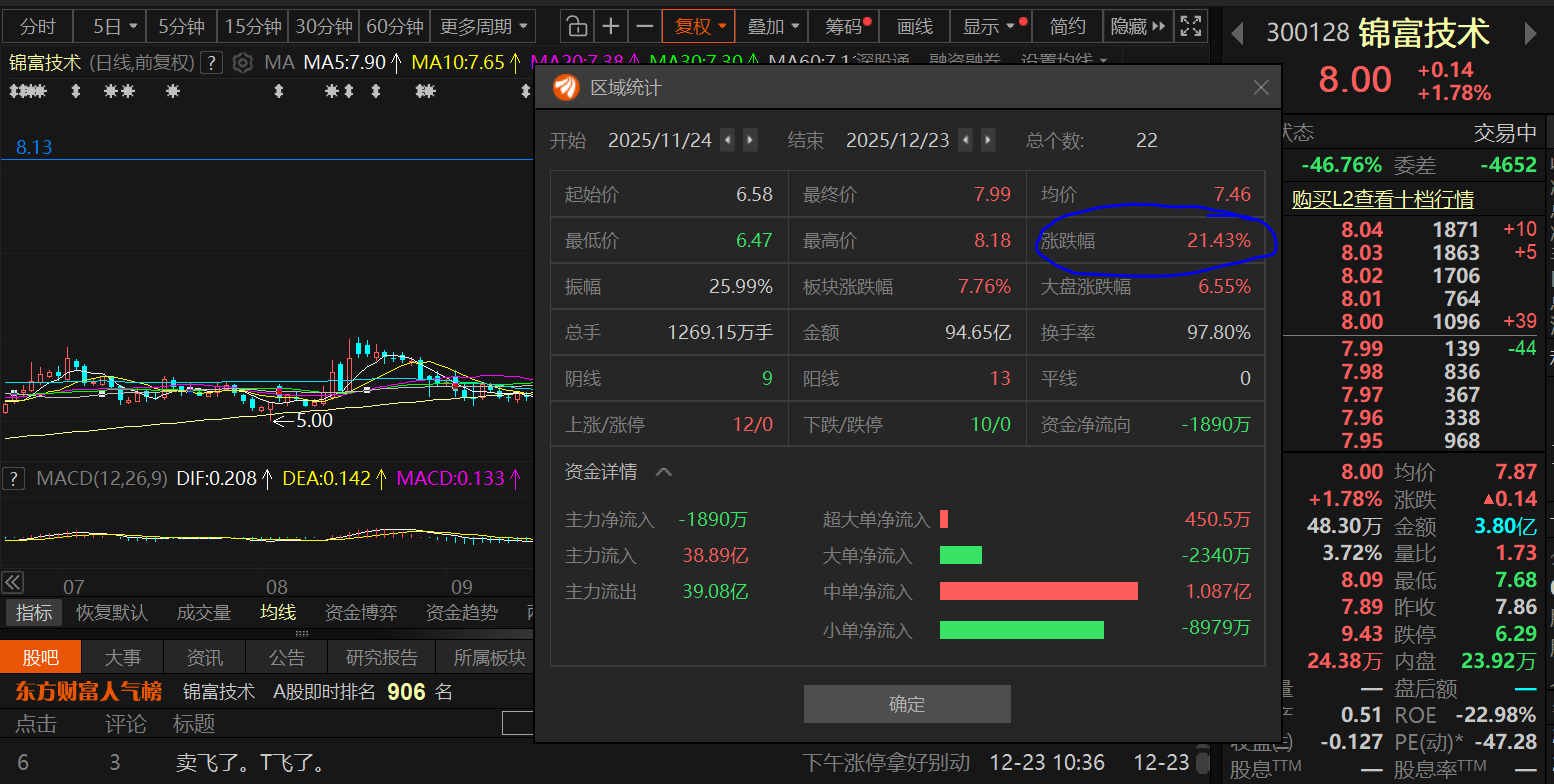Click the double-left arrow under the chart

tap(12, 582)
